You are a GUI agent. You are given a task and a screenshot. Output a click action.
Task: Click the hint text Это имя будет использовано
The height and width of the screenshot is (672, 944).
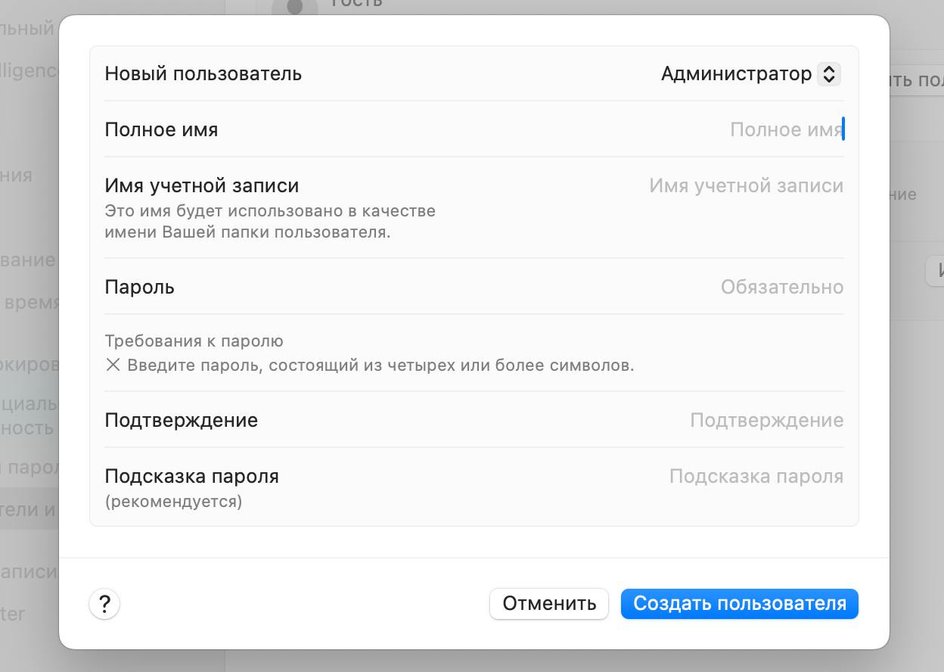click(x=223, y=211)
